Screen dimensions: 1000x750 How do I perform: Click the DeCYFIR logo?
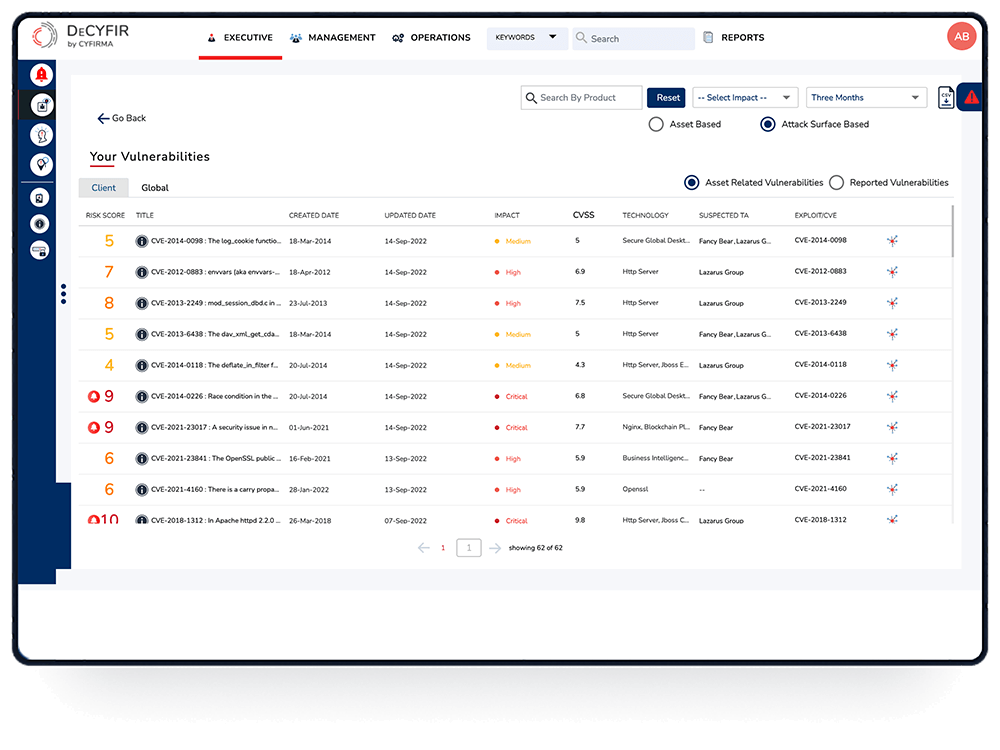pos(81,36)
